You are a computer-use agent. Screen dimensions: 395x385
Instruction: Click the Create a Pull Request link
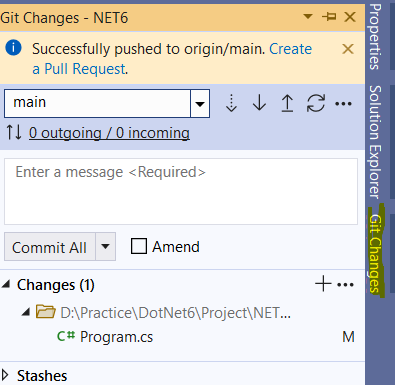tap(172, 59)
